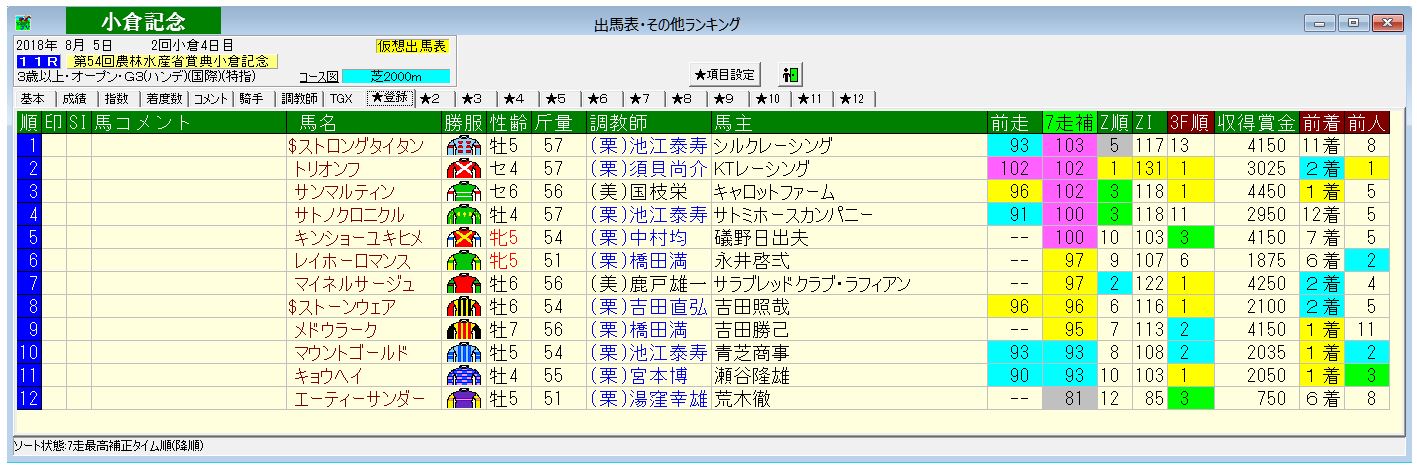Click the 馬主 column header

coord(848,122)
